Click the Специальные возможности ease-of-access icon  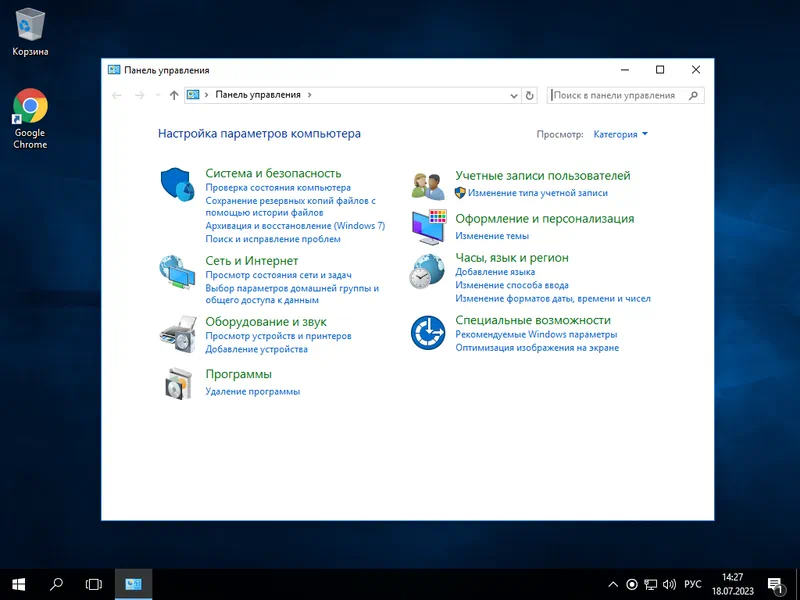click(x=428, y=333)
